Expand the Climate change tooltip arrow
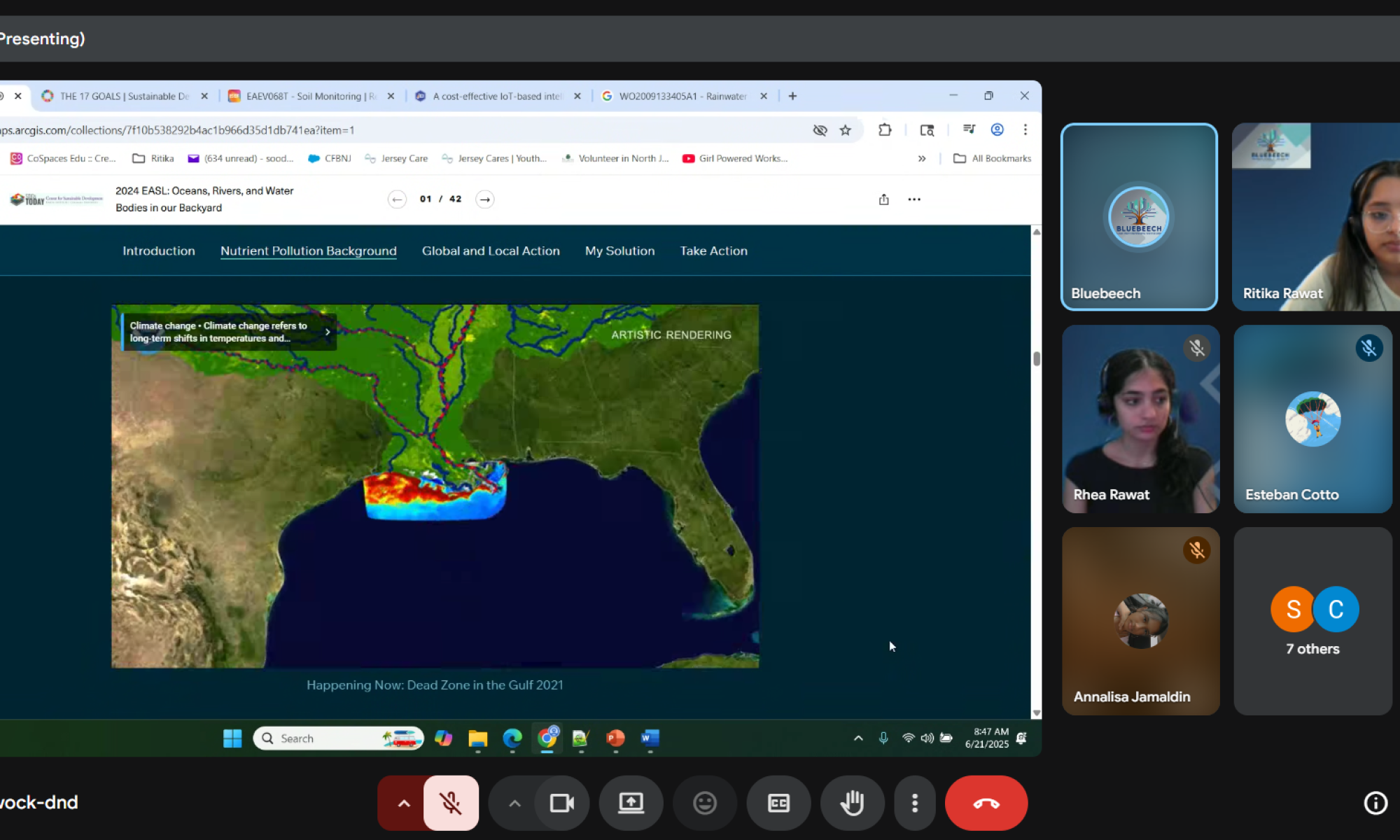The height and width of the screenshot is (840, 1400). coord(327,332)
